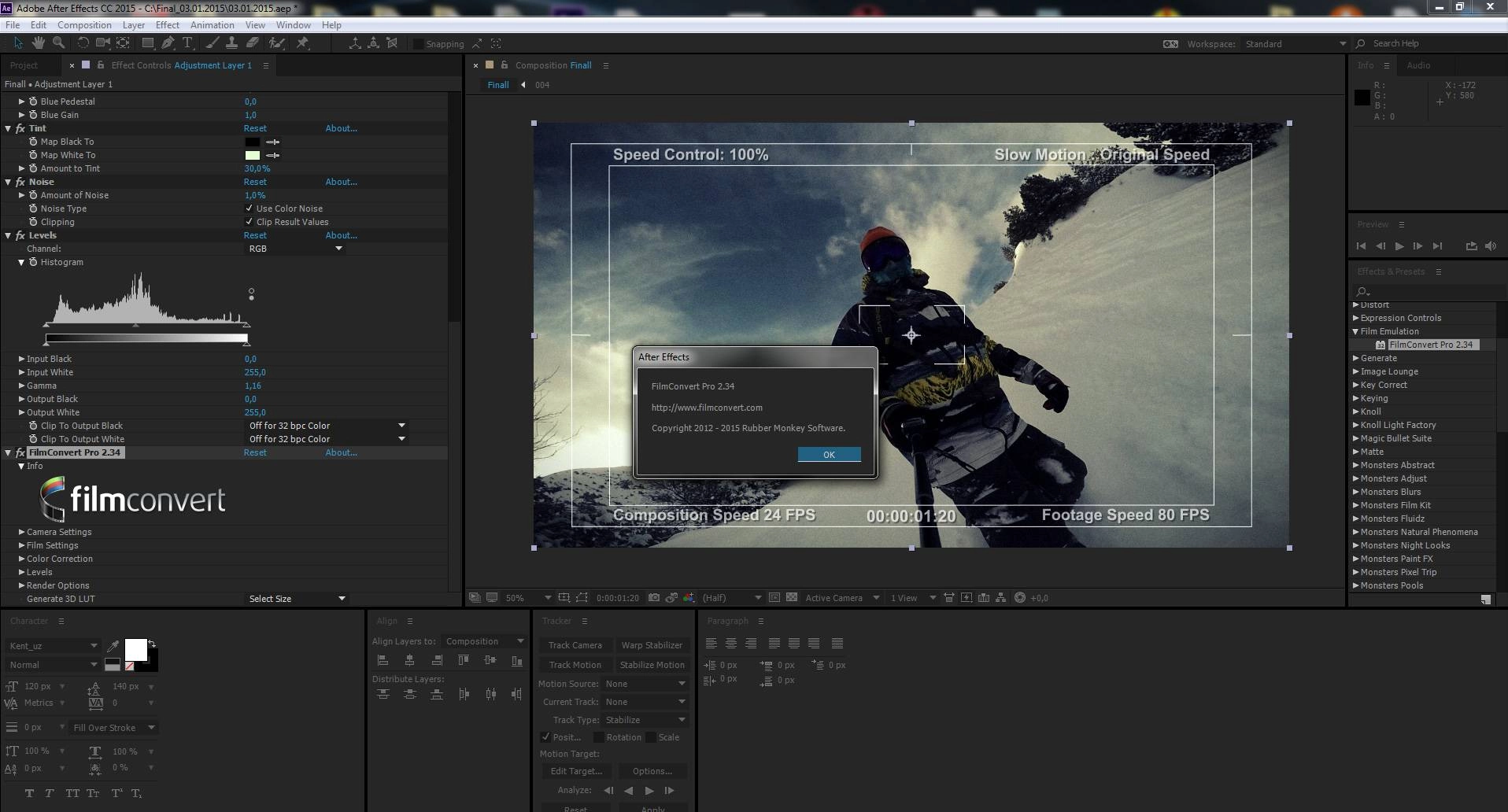Reset the Levels effect
Viewport: 1508px width, 812px height.
pos(255,235)
